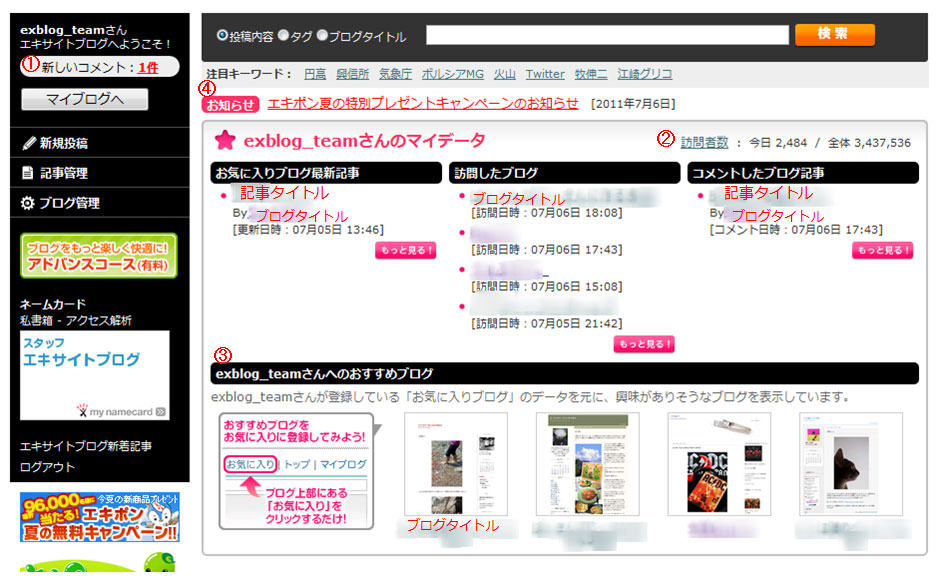Viewport: 941px width, 581px height.
Task: Click keyword ボルシアMG
Action: point(452,74)
